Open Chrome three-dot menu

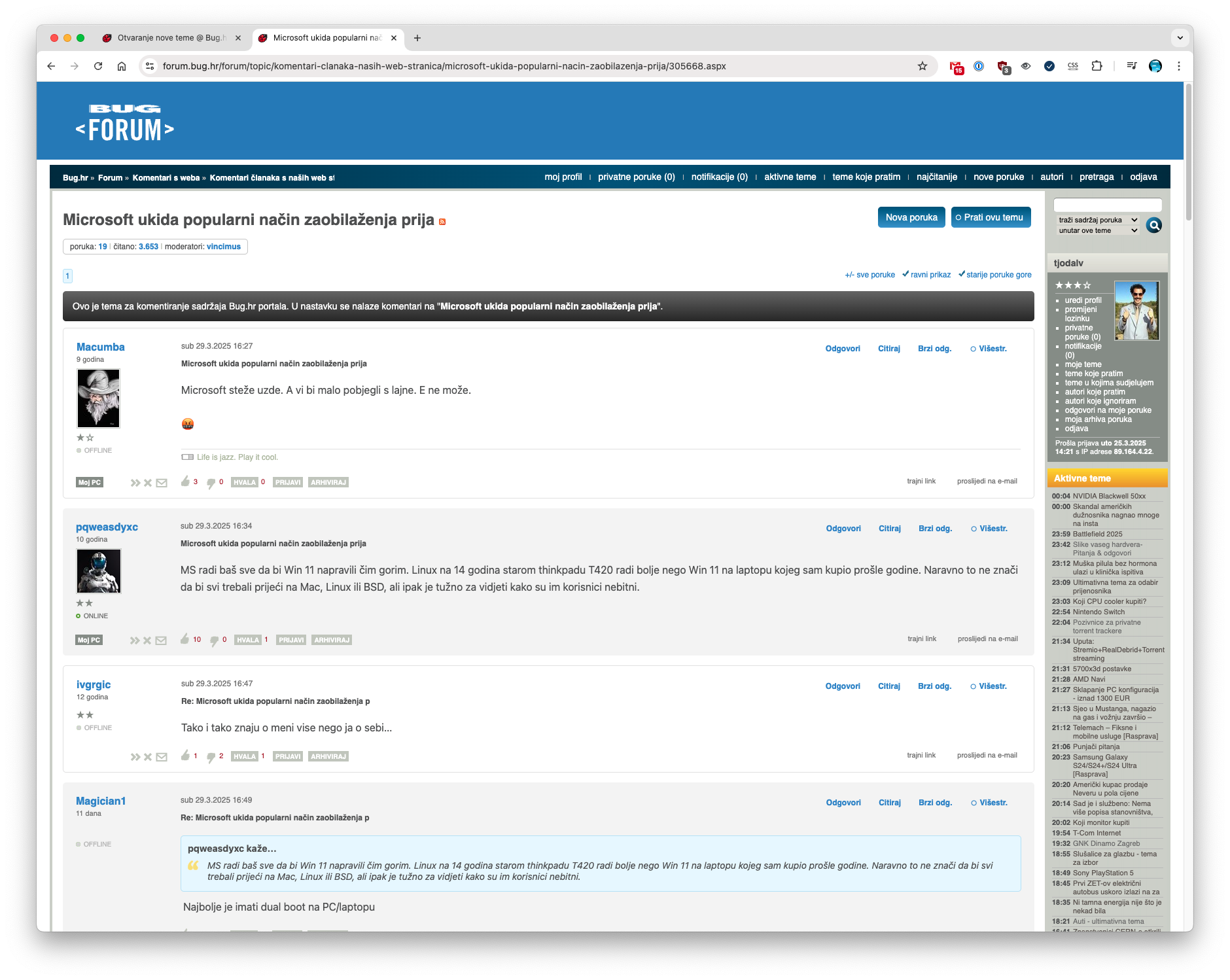(1179, 66)
